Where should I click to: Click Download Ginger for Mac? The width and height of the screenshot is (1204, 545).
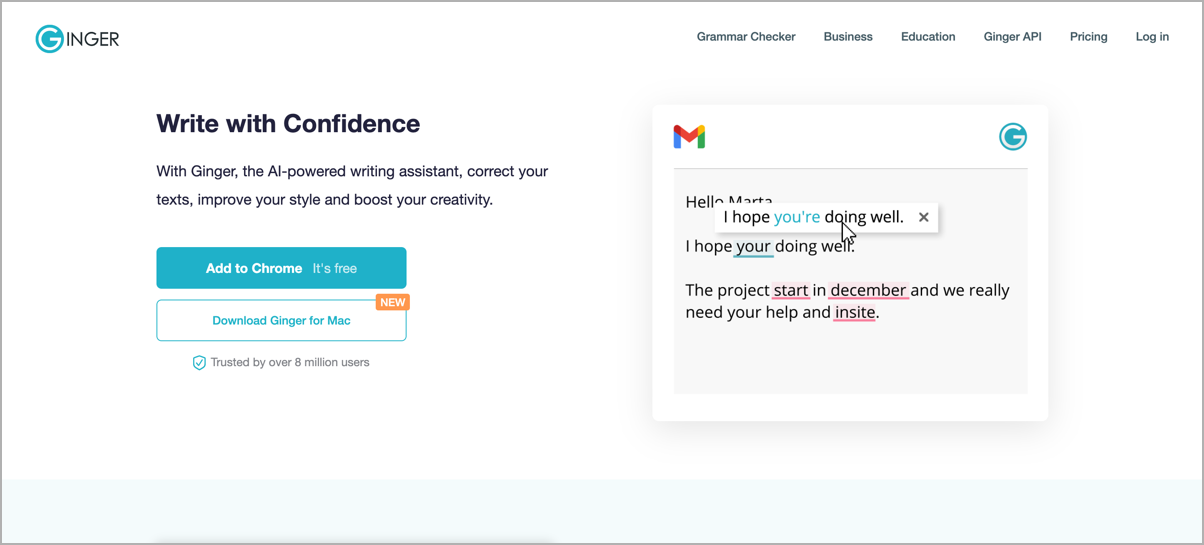281,321
